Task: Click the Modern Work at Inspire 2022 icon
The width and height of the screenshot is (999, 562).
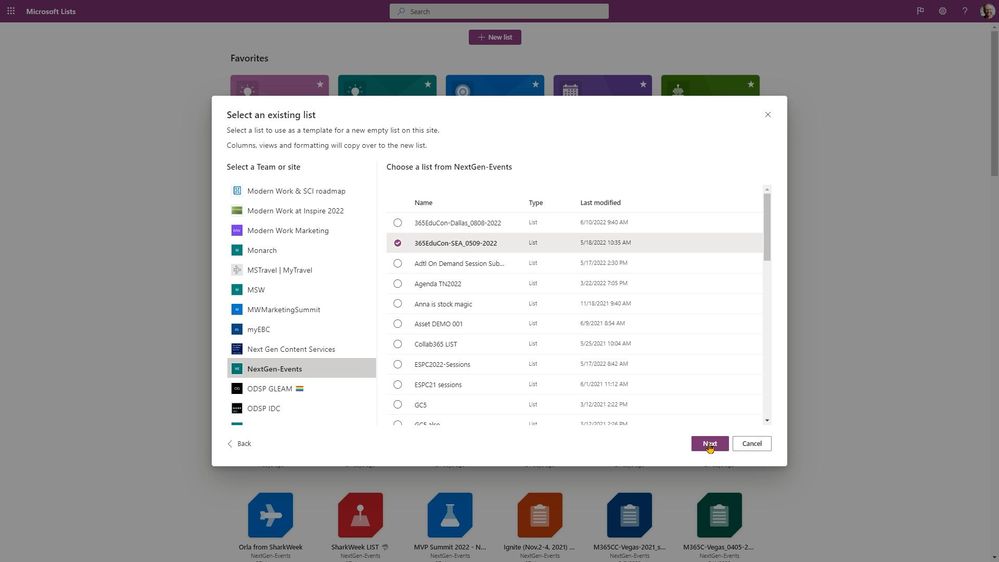Action: point(237,210)
